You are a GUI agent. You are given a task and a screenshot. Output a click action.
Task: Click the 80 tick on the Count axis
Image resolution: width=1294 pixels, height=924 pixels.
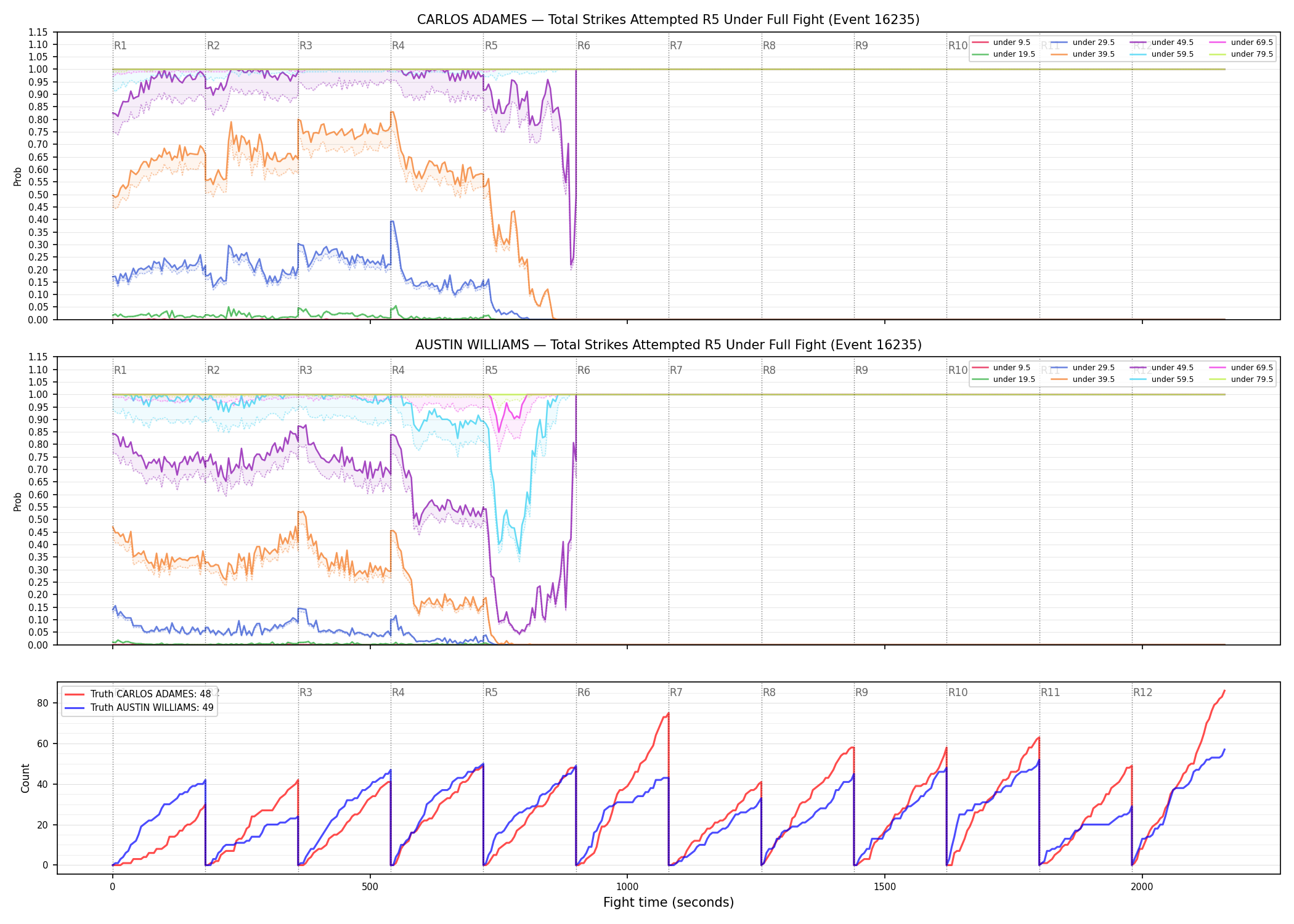pos(43,703)
